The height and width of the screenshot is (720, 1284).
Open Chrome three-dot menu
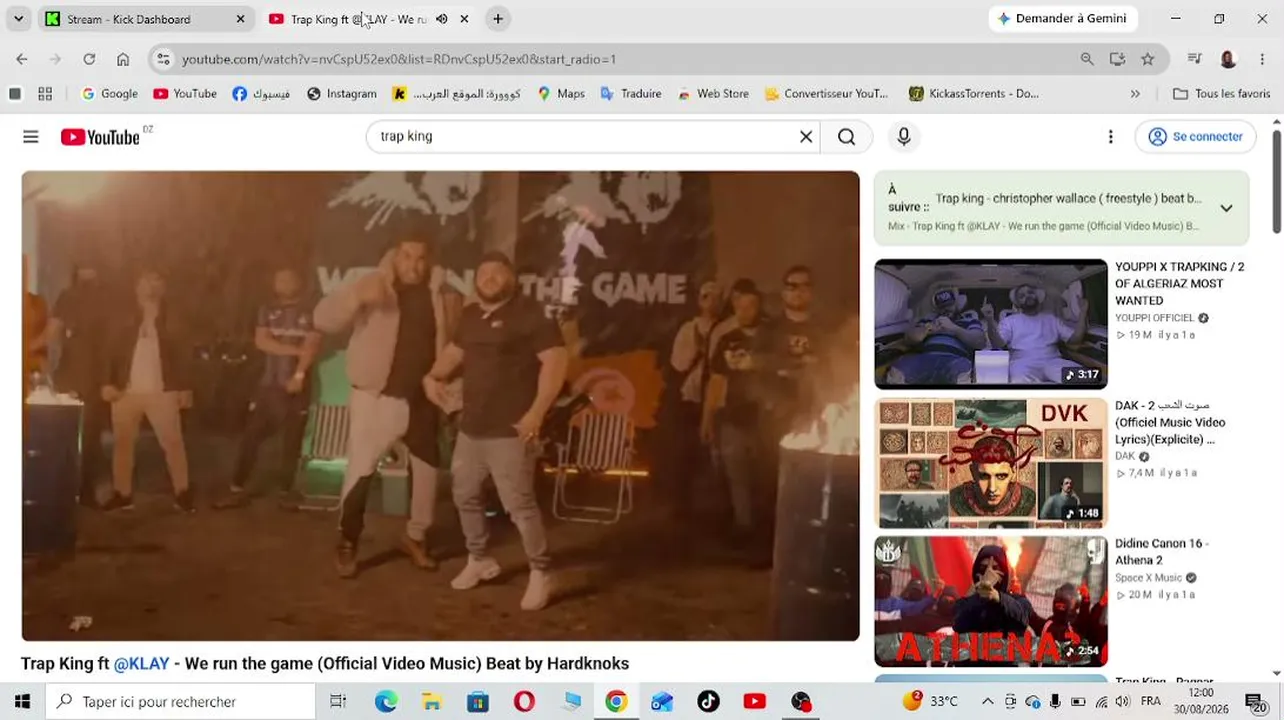1261,59
